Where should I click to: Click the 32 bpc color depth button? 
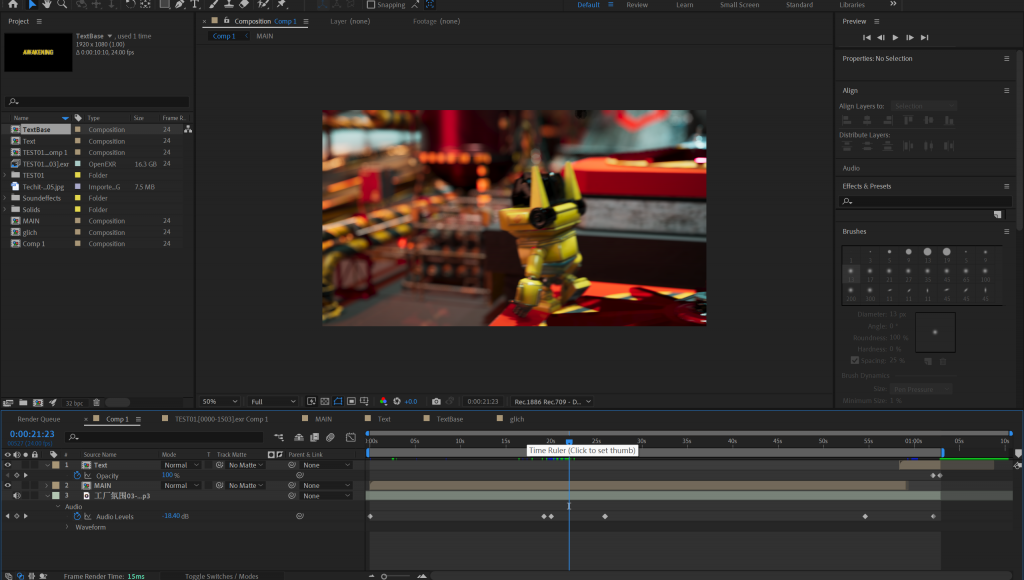(74, 403)
